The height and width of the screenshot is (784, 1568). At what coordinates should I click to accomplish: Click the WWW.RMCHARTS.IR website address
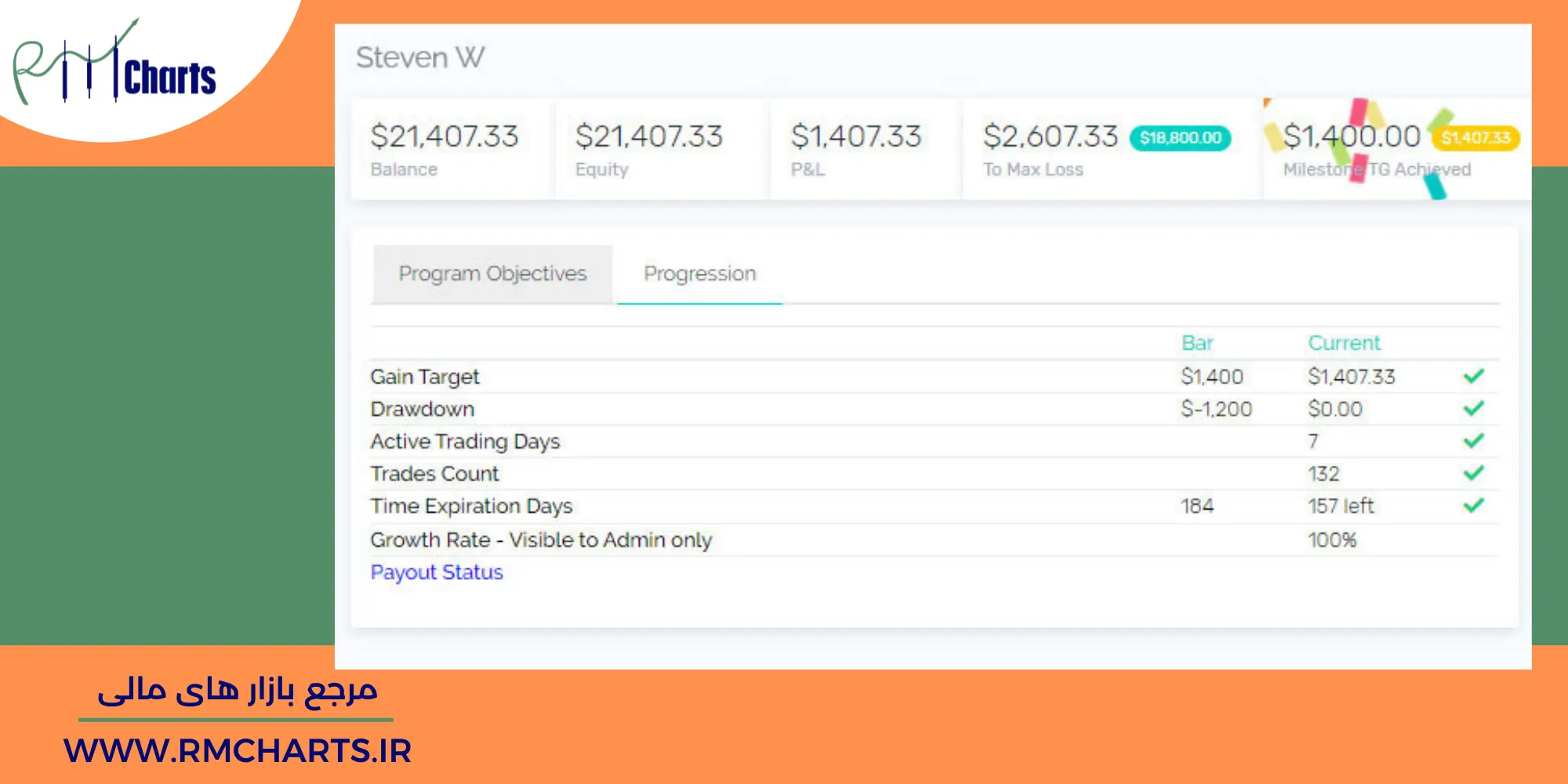tap(238, 750)
